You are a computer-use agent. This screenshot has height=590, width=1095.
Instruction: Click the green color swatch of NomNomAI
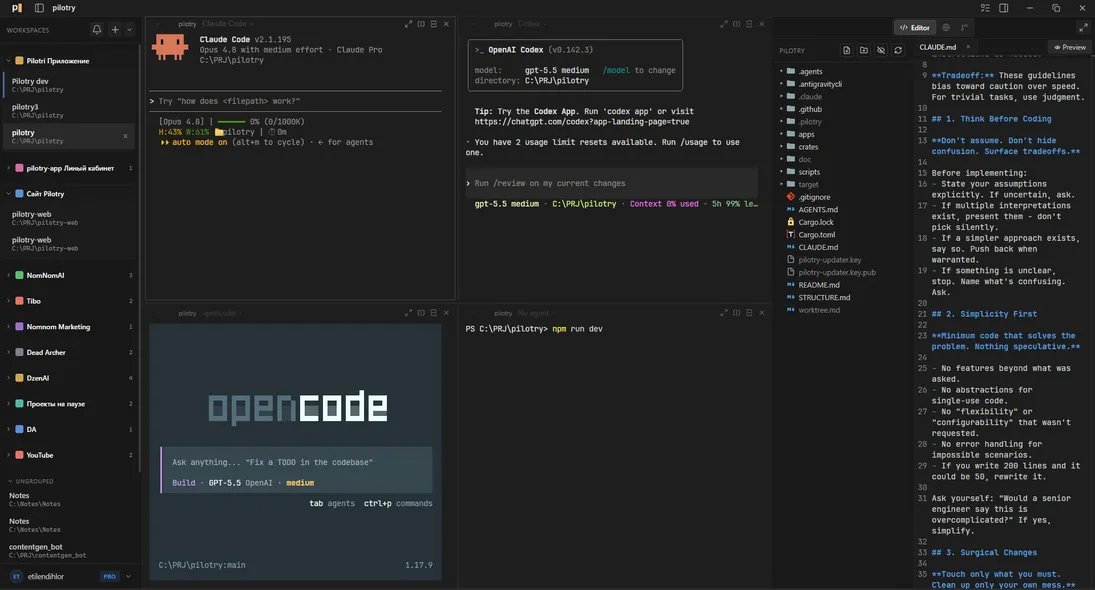(20, 275)
